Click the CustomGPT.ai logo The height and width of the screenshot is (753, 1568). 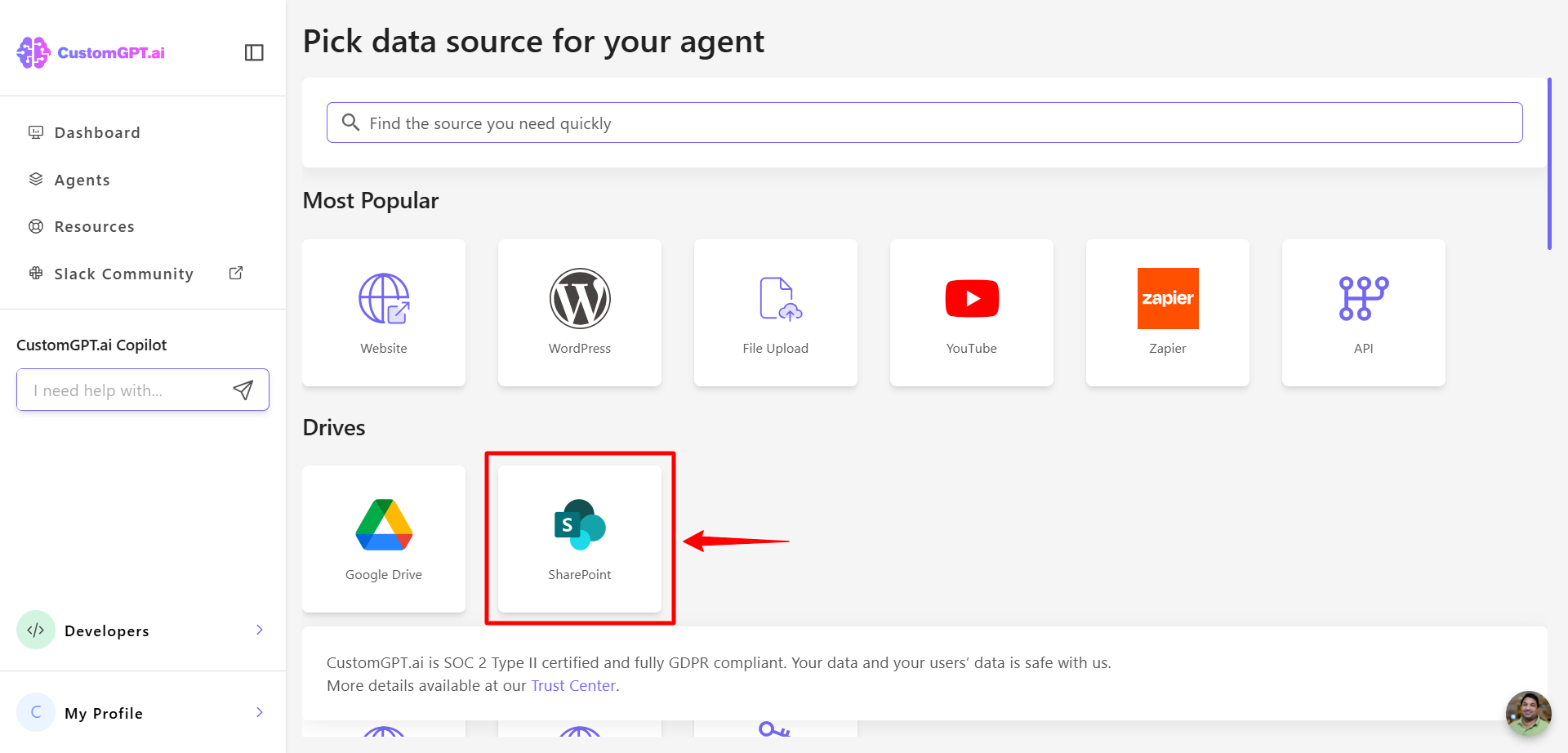point(91,52)
